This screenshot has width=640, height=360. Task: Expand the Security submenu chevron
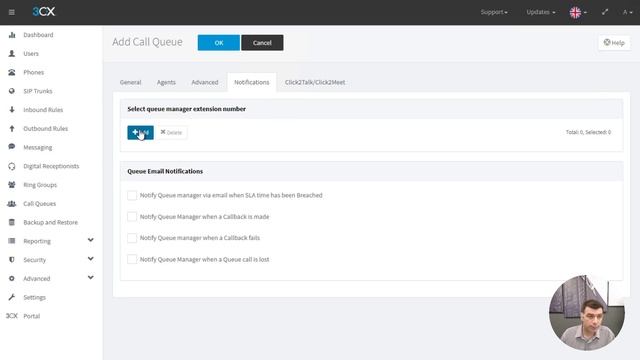pos(91,259)
